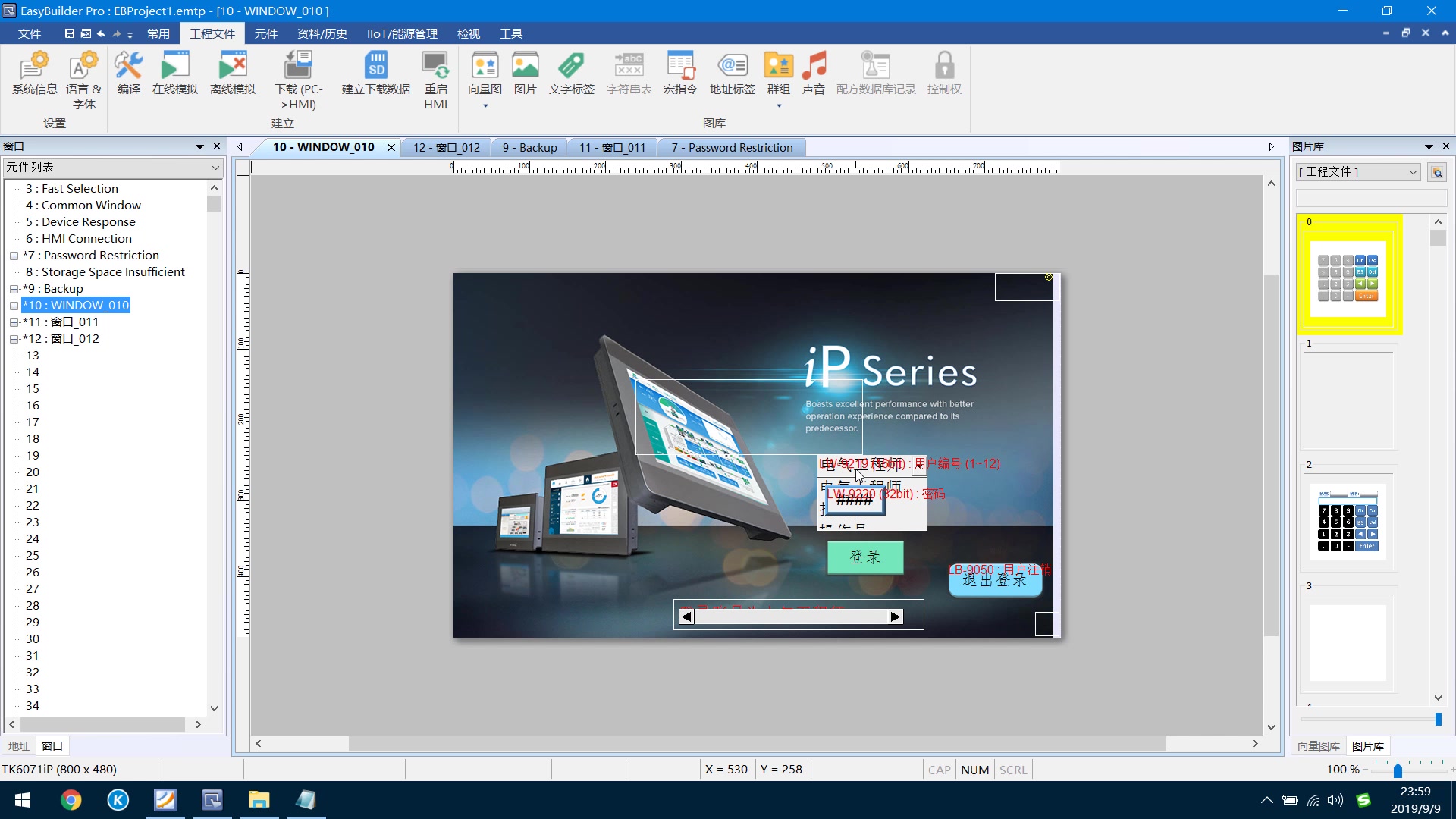The image size is (1456, 819).
Task: Open the 工程文件 picture library dropdown
Action: (x=1412, y=172)
